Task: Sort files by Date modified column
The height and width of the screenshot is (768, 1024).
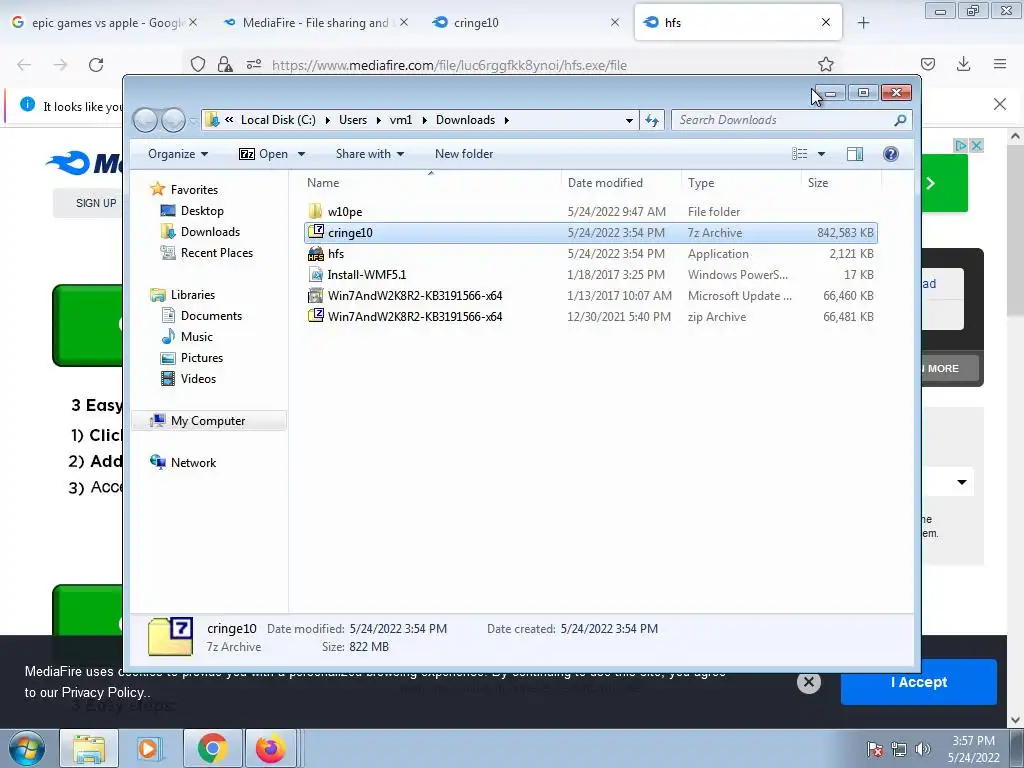Action: click(621, 183)
